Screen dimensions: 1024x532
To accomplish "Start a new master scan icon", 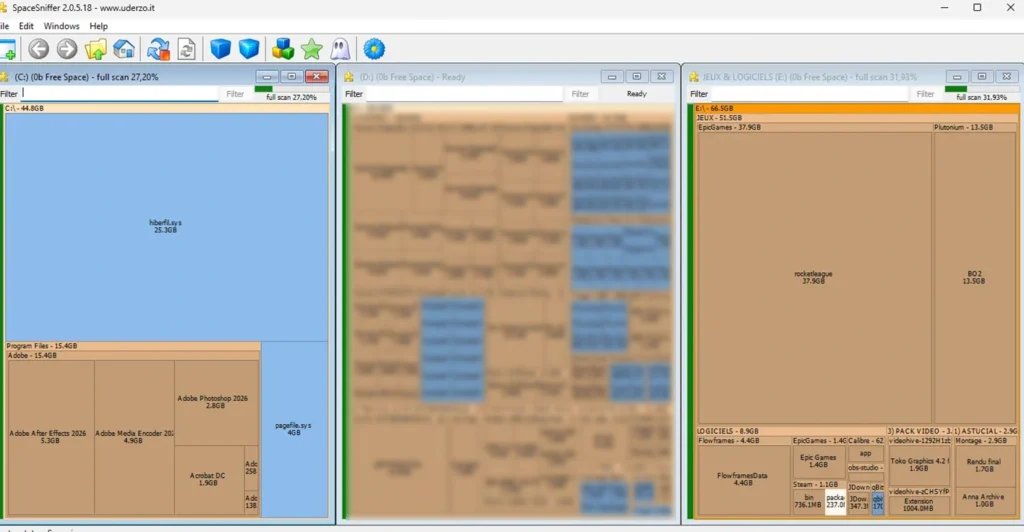I will [158, 49].
